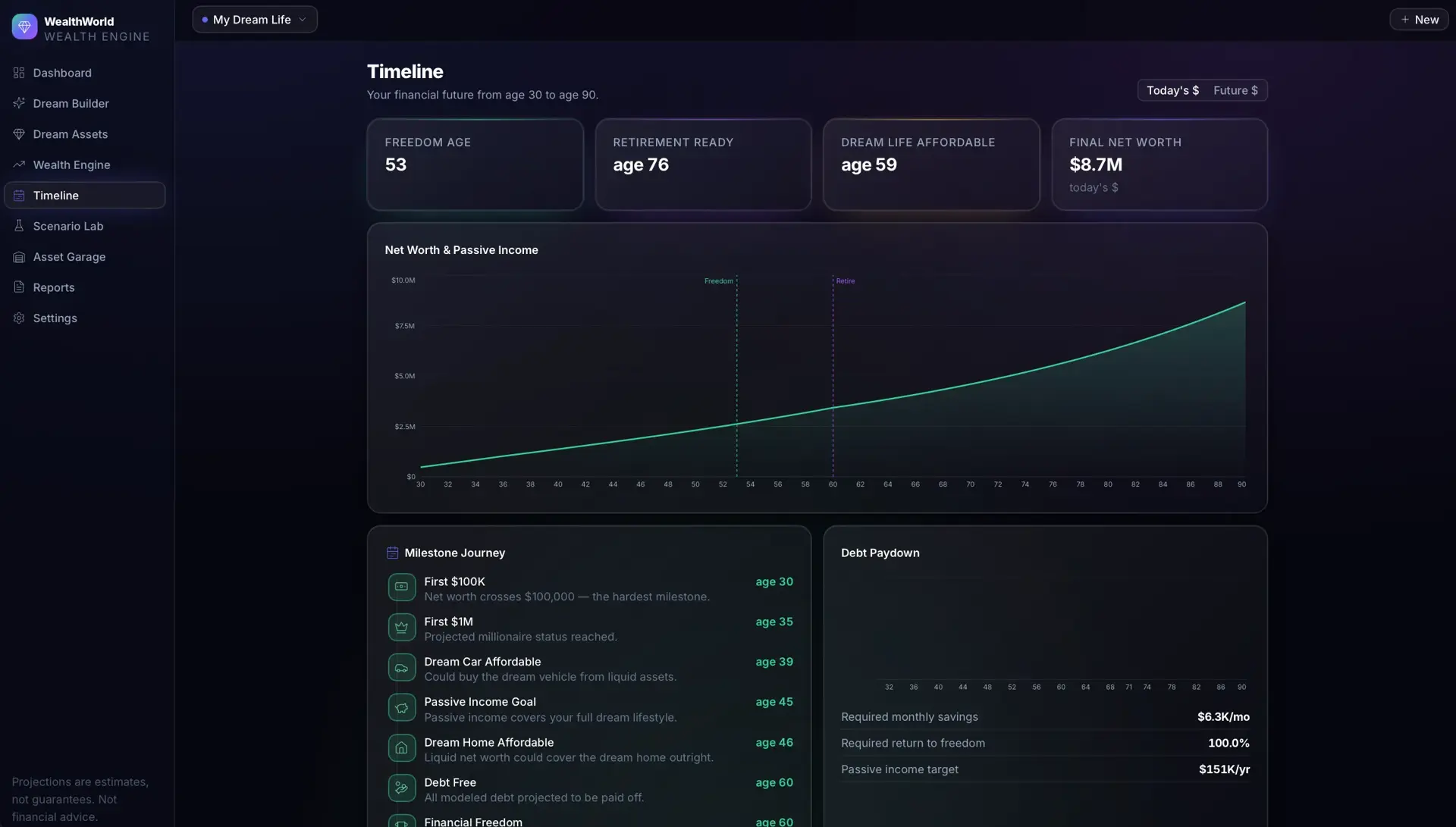This screenshot has height=827, width=1456.
Task: Click the $10.0M axis label
Action: pos(403,280)
